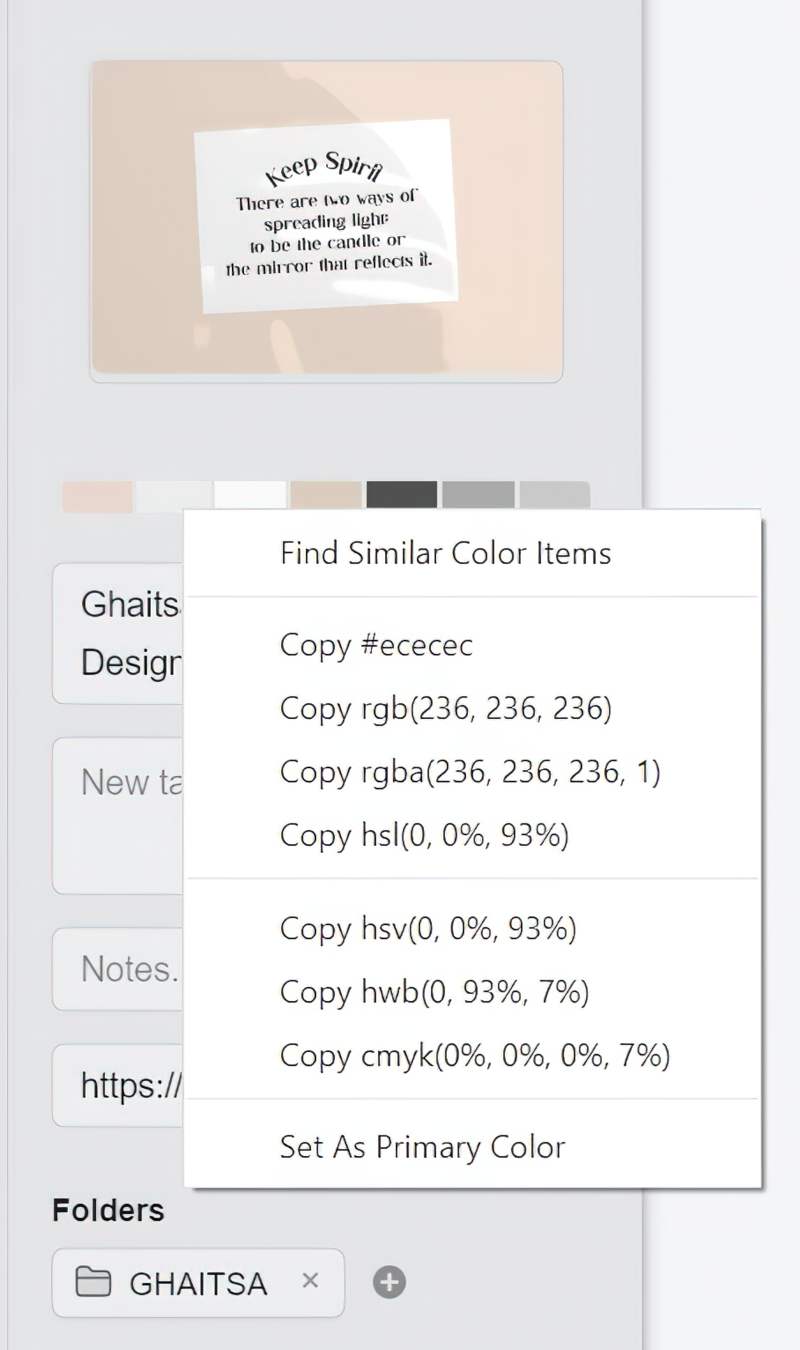Click the New tags input field
This screenshot has height=1350, width=800.
point(117,815)
